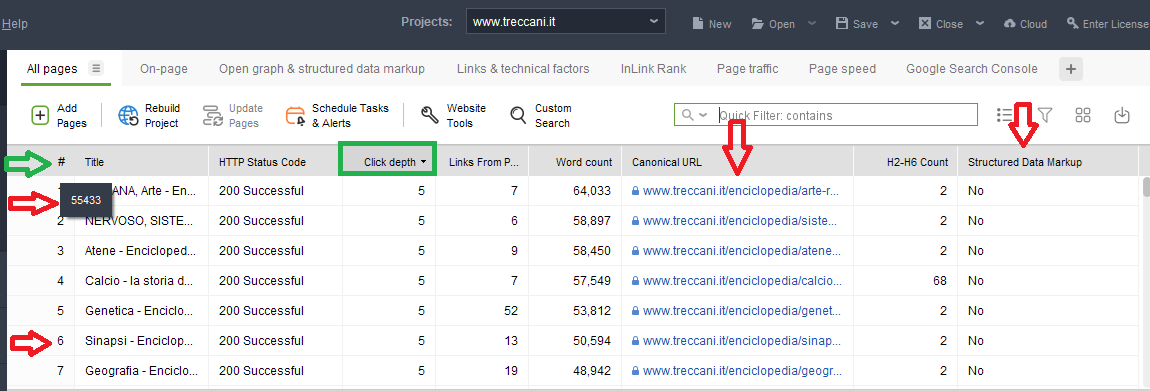
Task: Open canonical URL link for siste... page
Action: (x=741, y=221)
